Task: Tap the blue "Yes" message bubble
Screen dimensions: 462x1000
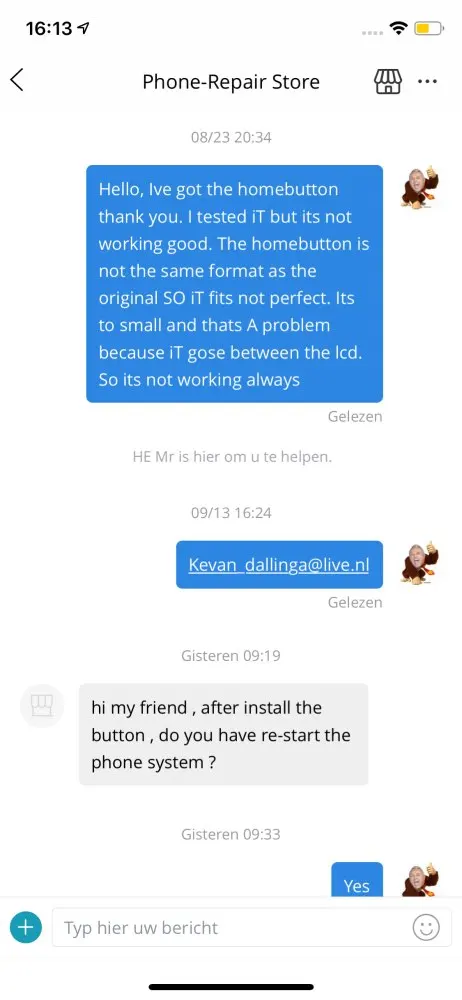Action: [x=357, y=881]
